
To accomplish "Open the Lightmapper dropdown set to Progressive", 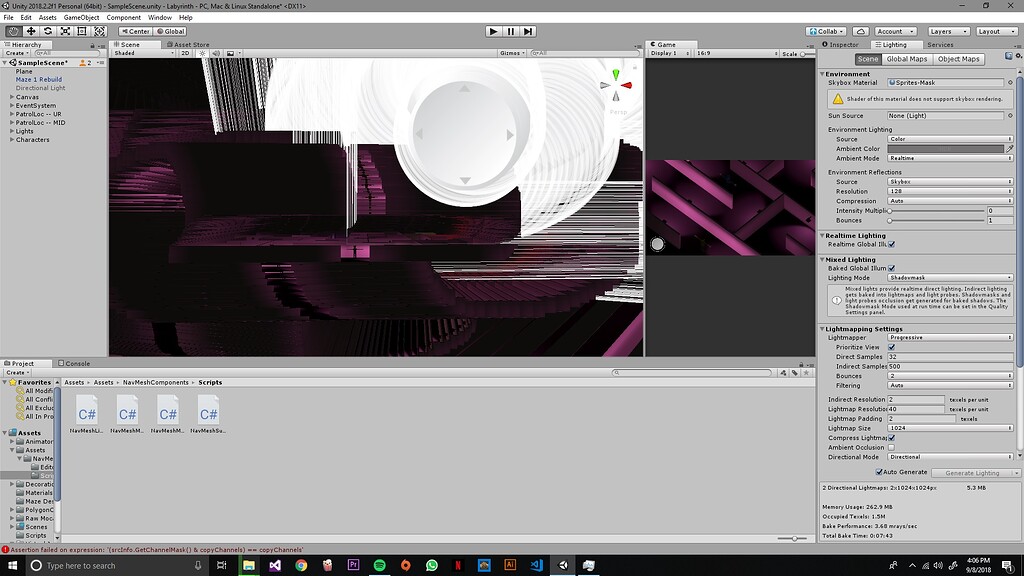I will coord(950,338).
